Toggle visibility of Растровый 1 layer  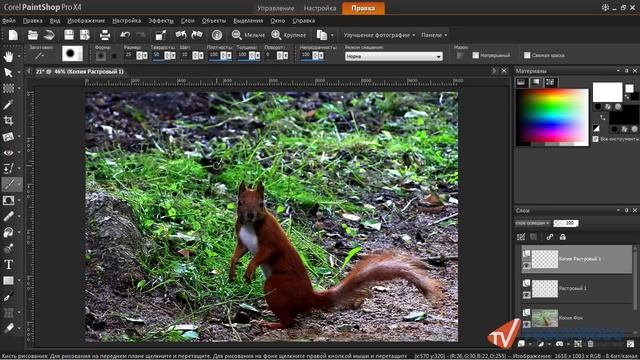coord(527,295)
